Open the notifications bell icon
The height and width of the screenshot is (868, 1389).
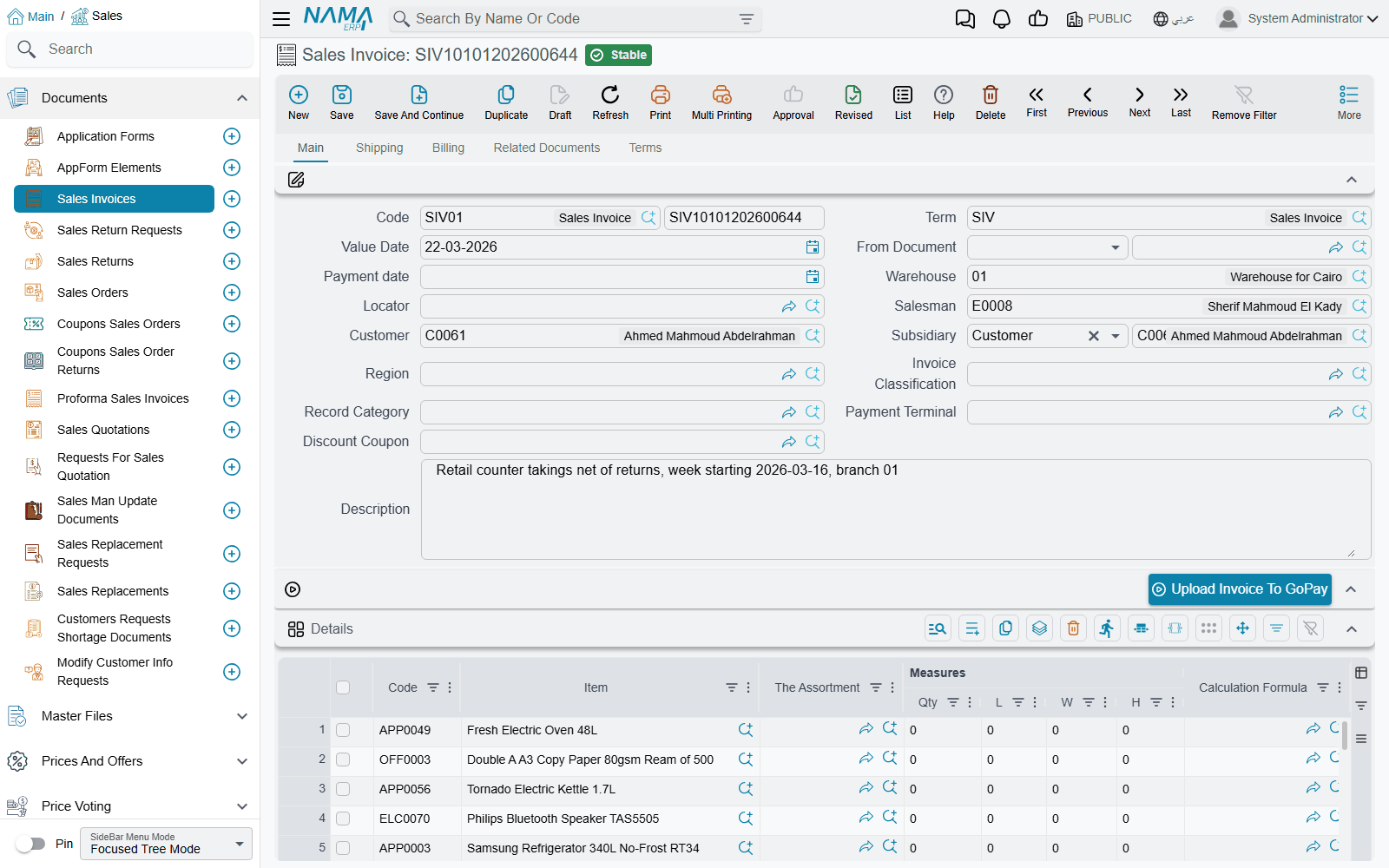(x=1002, y=19)
